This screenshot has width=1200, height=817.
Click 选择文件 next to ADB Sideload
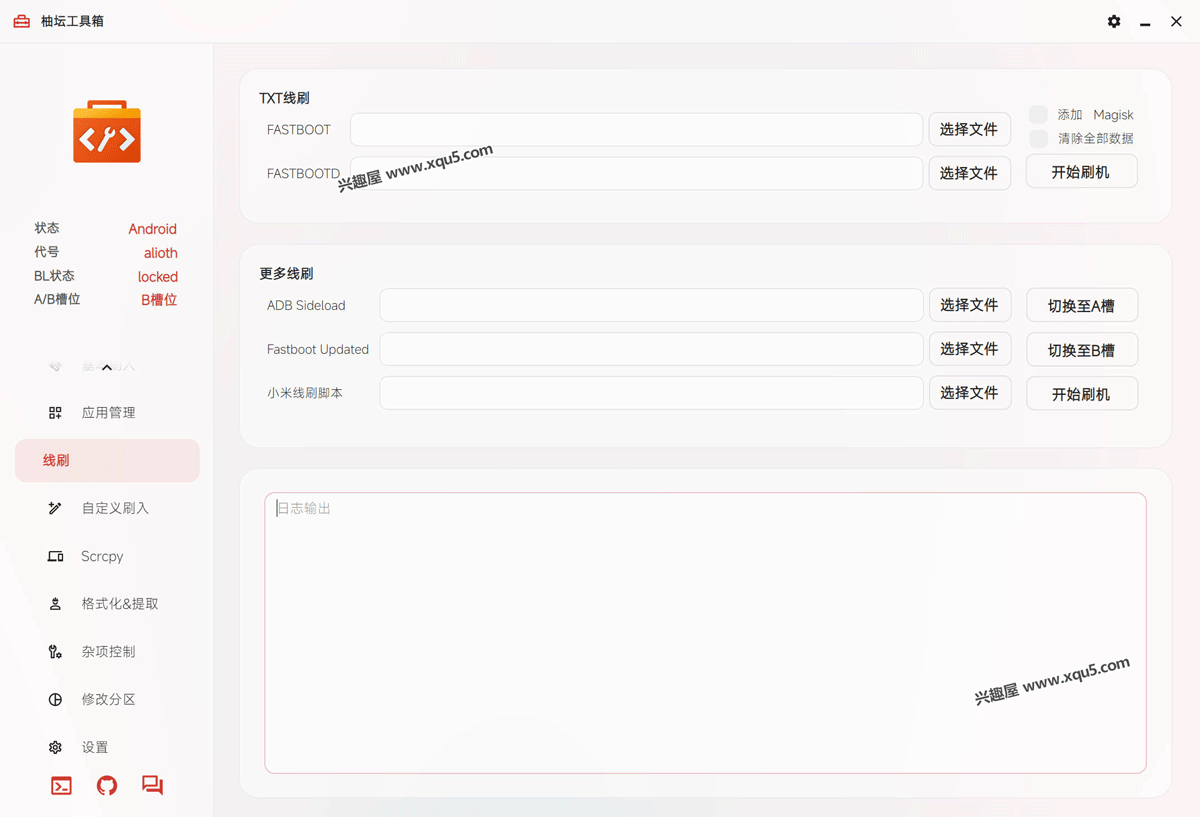969,305
